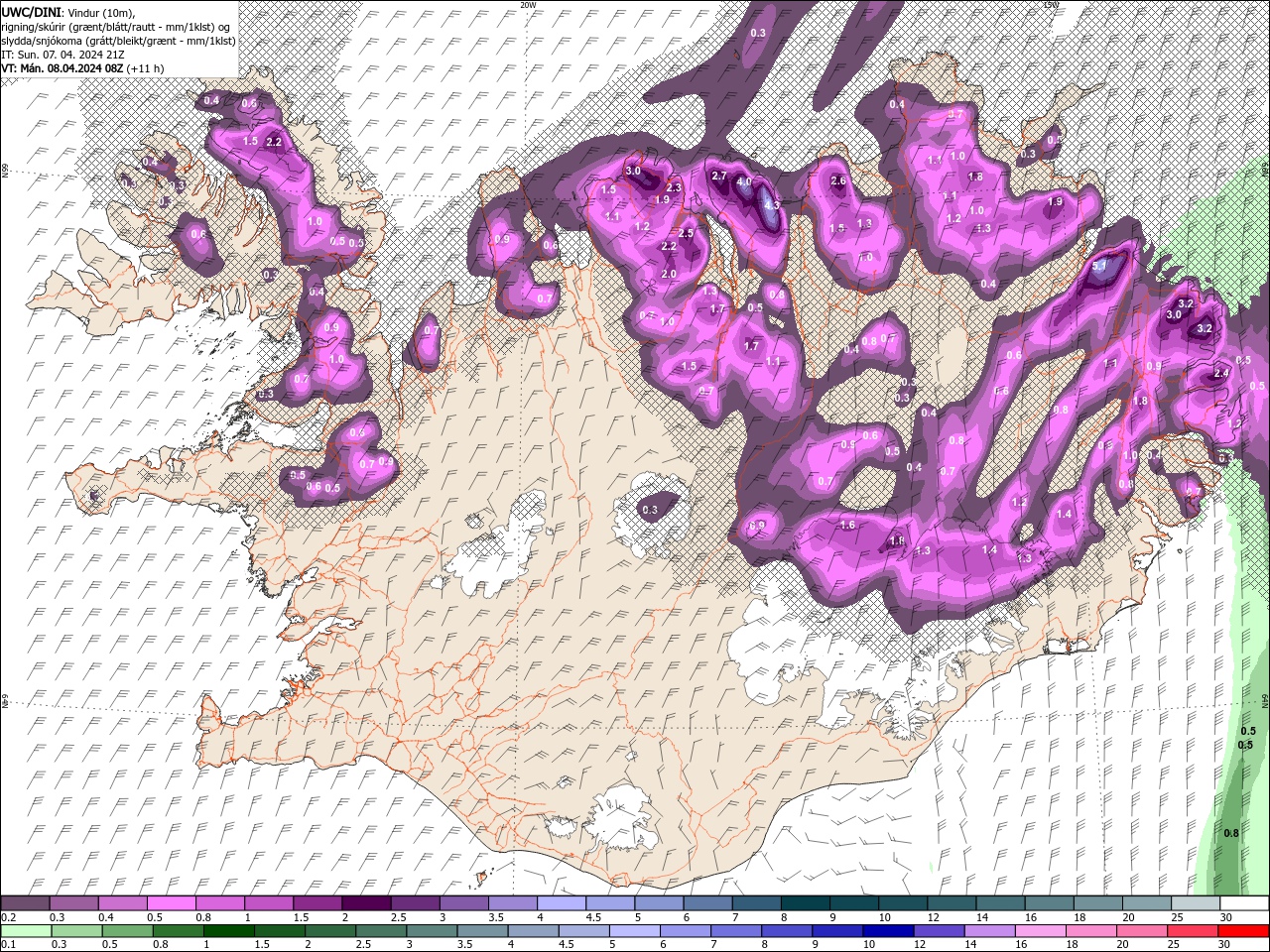Click the snow legend swatch between 0.2 and 0.3
This screenshot has width=1270, height=952.
[x=25, y=903]
